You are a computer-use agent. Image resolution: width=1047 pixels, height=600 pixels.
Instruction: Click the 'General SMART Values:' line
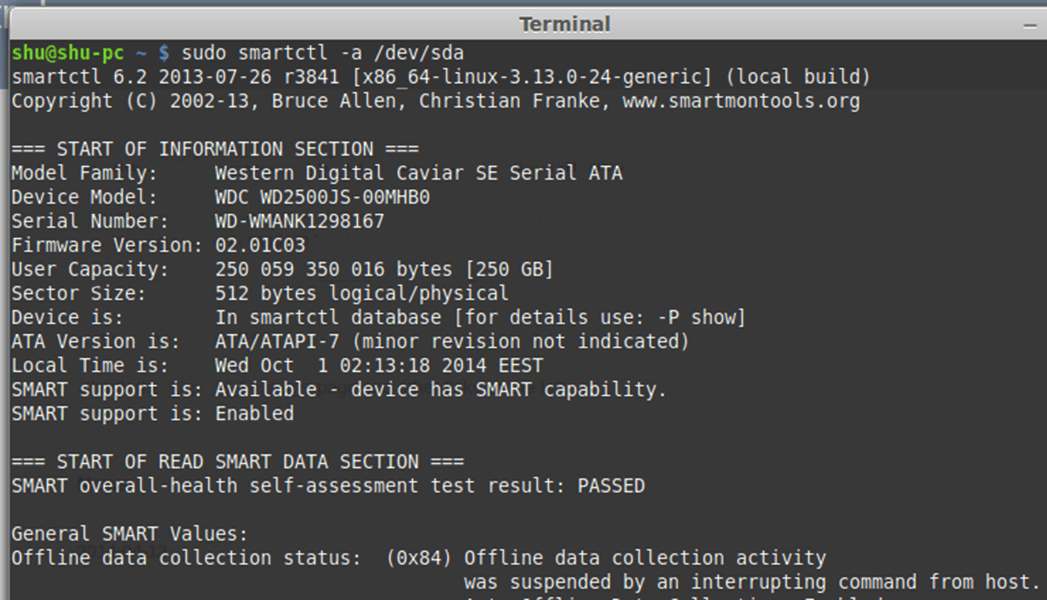tap(129, 534)
